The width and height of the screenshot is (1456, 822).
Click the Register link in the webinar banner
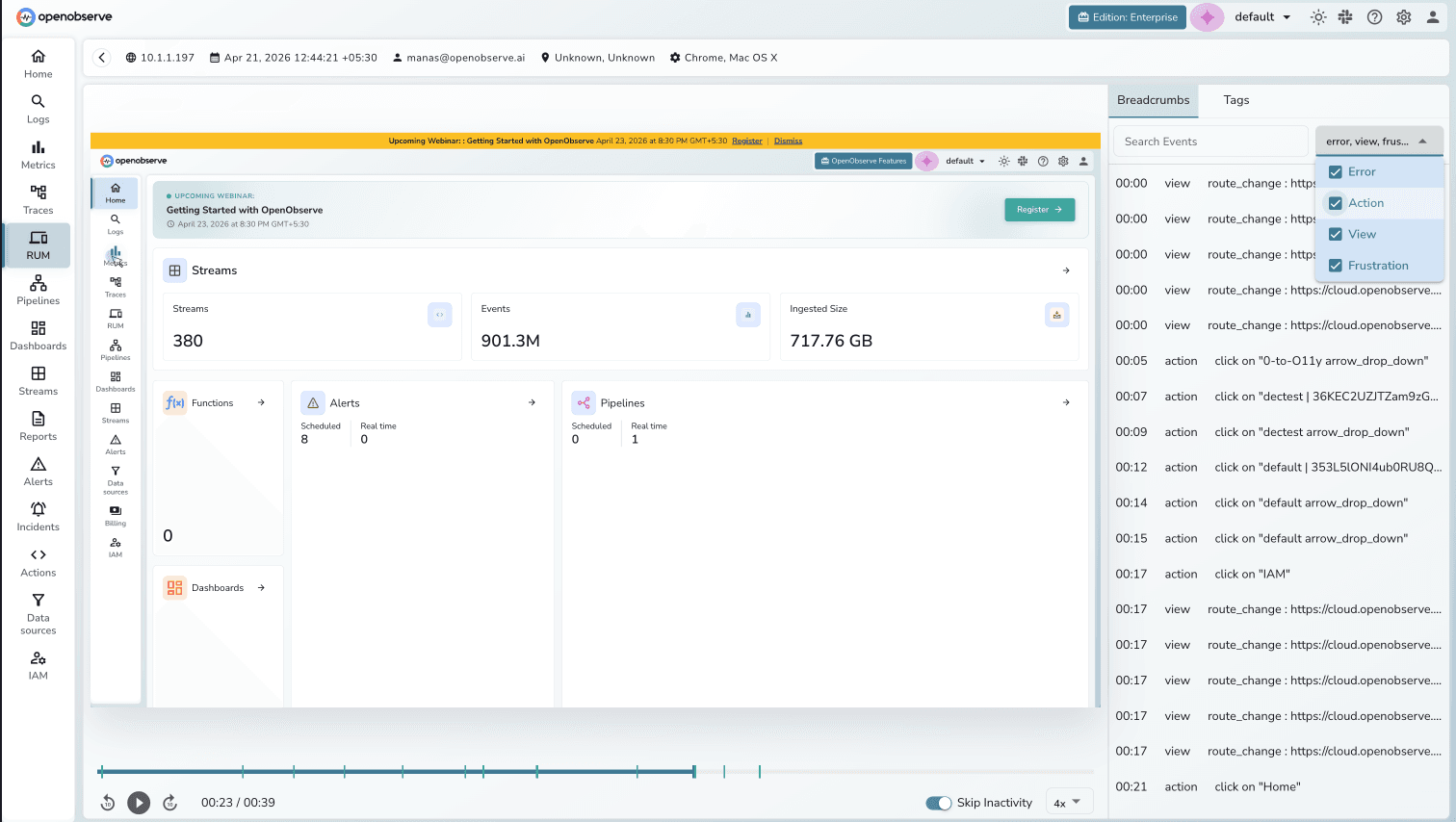pos(746,141)
